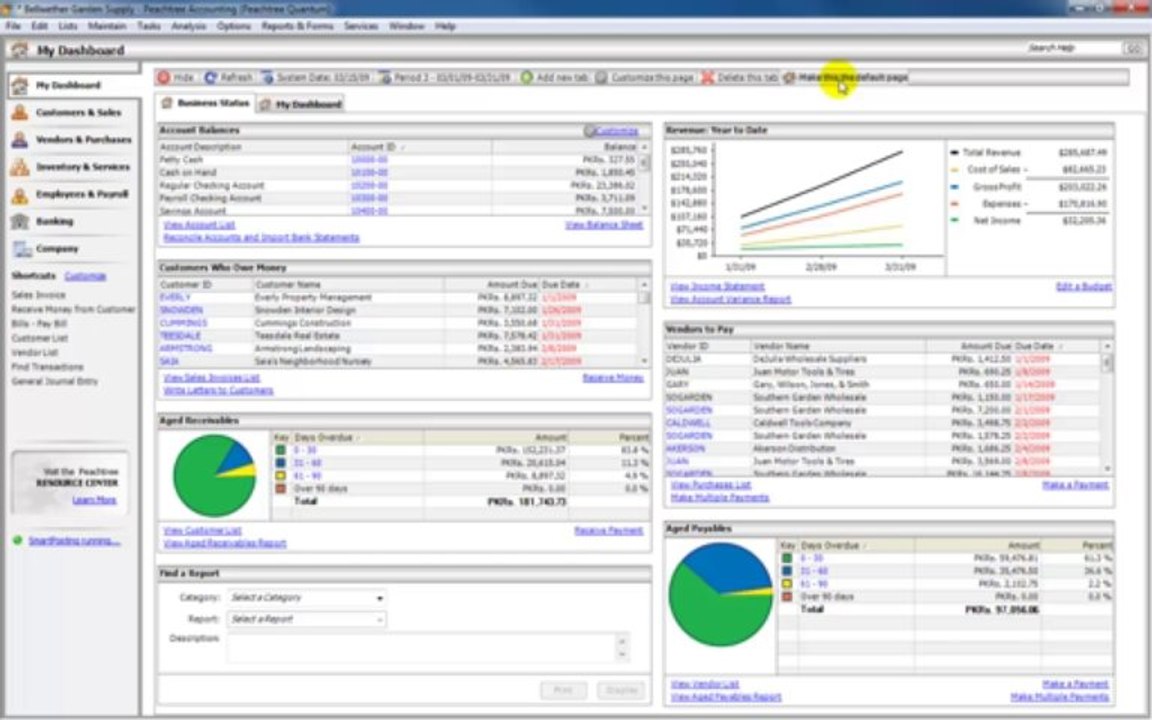This screenshot has height=720, width=1152.
Task: Click the Customize link beside Shortcuts
Action: [85, 276]
